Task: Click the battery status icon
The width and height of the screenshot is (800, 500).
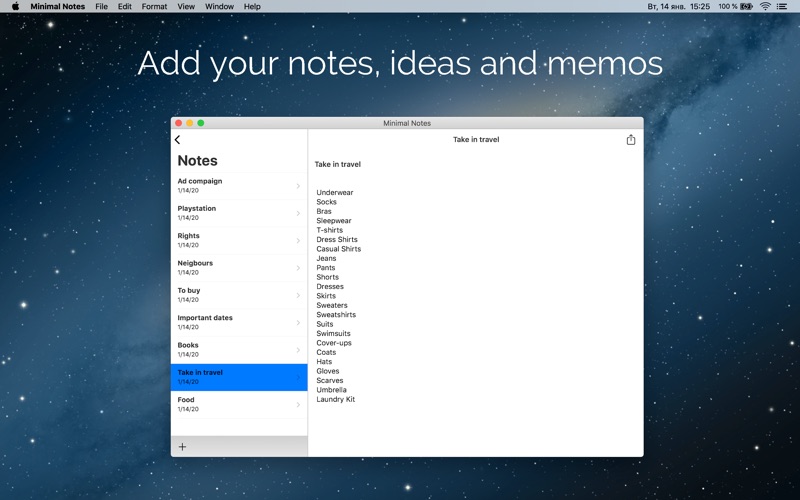Action: pos(746,6)
